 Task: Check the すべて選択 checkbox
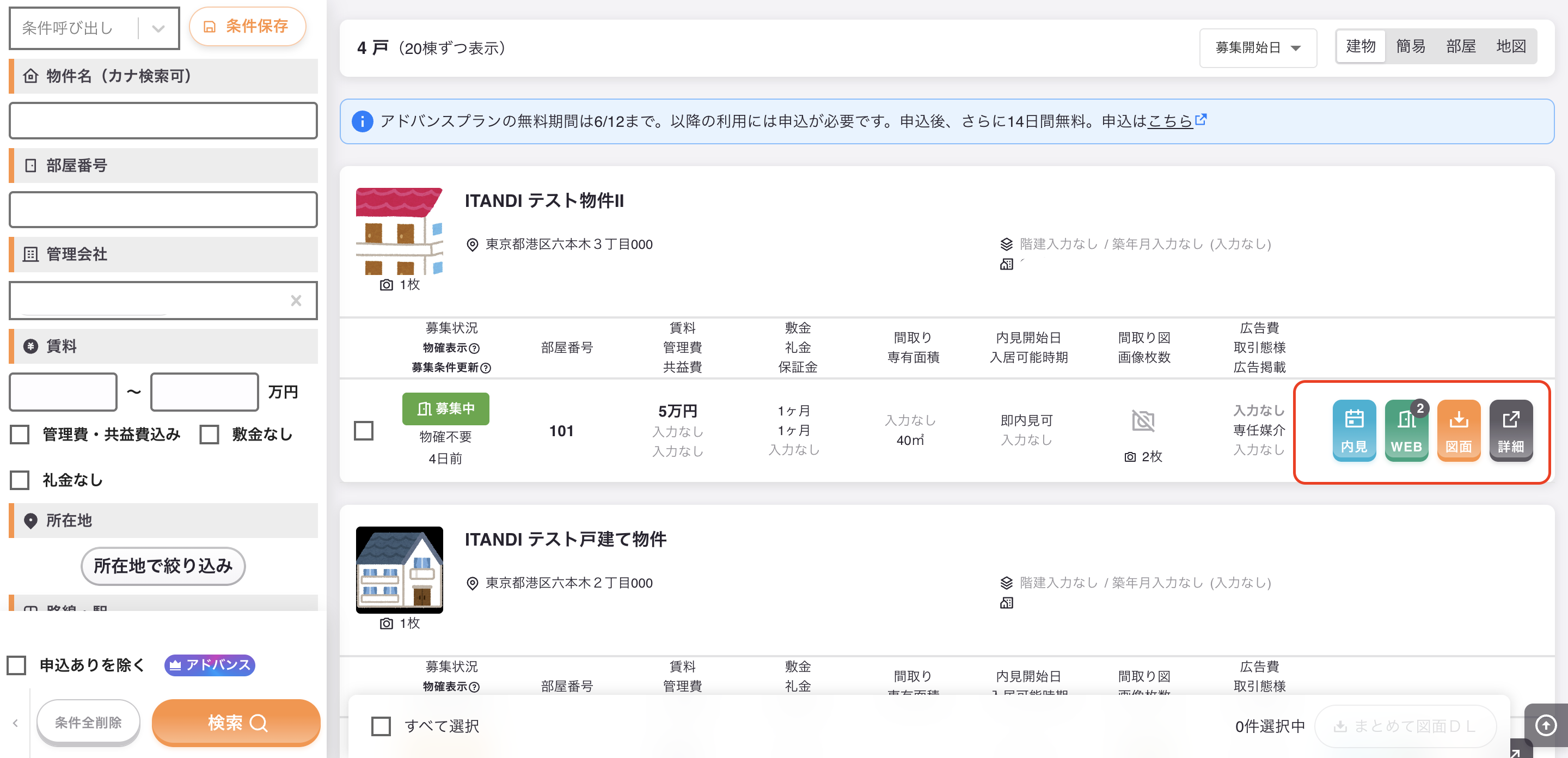pos(381,726)
